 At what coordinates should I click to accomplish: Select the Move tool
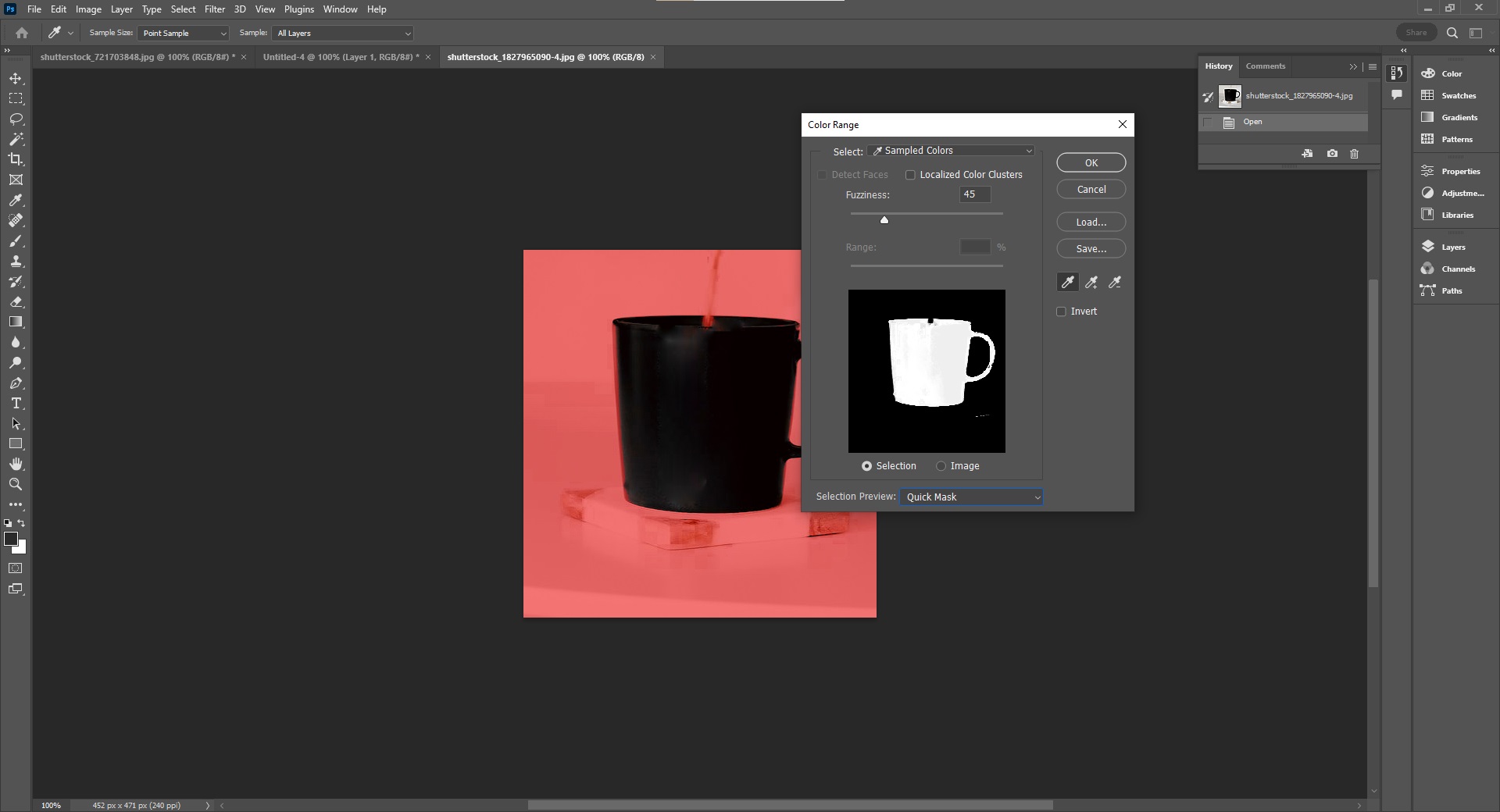point(16,79)
